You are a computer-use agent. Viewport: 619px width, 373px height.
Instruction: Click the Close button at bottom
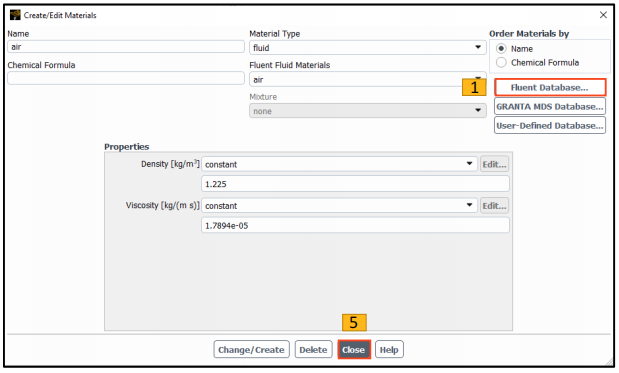354,349
